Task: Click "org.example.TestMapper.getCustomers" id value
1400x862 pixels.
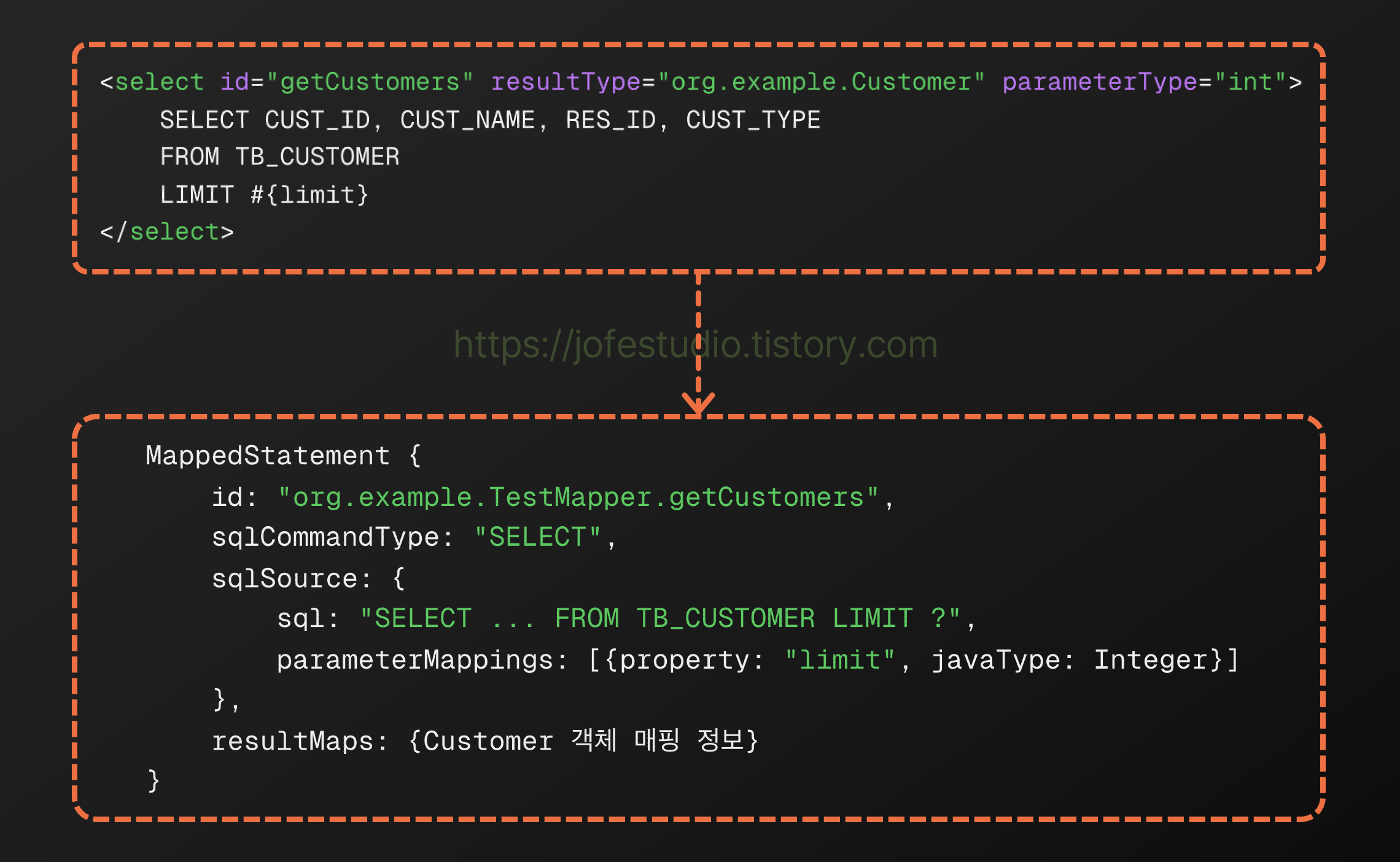Action: click(577, 497)
